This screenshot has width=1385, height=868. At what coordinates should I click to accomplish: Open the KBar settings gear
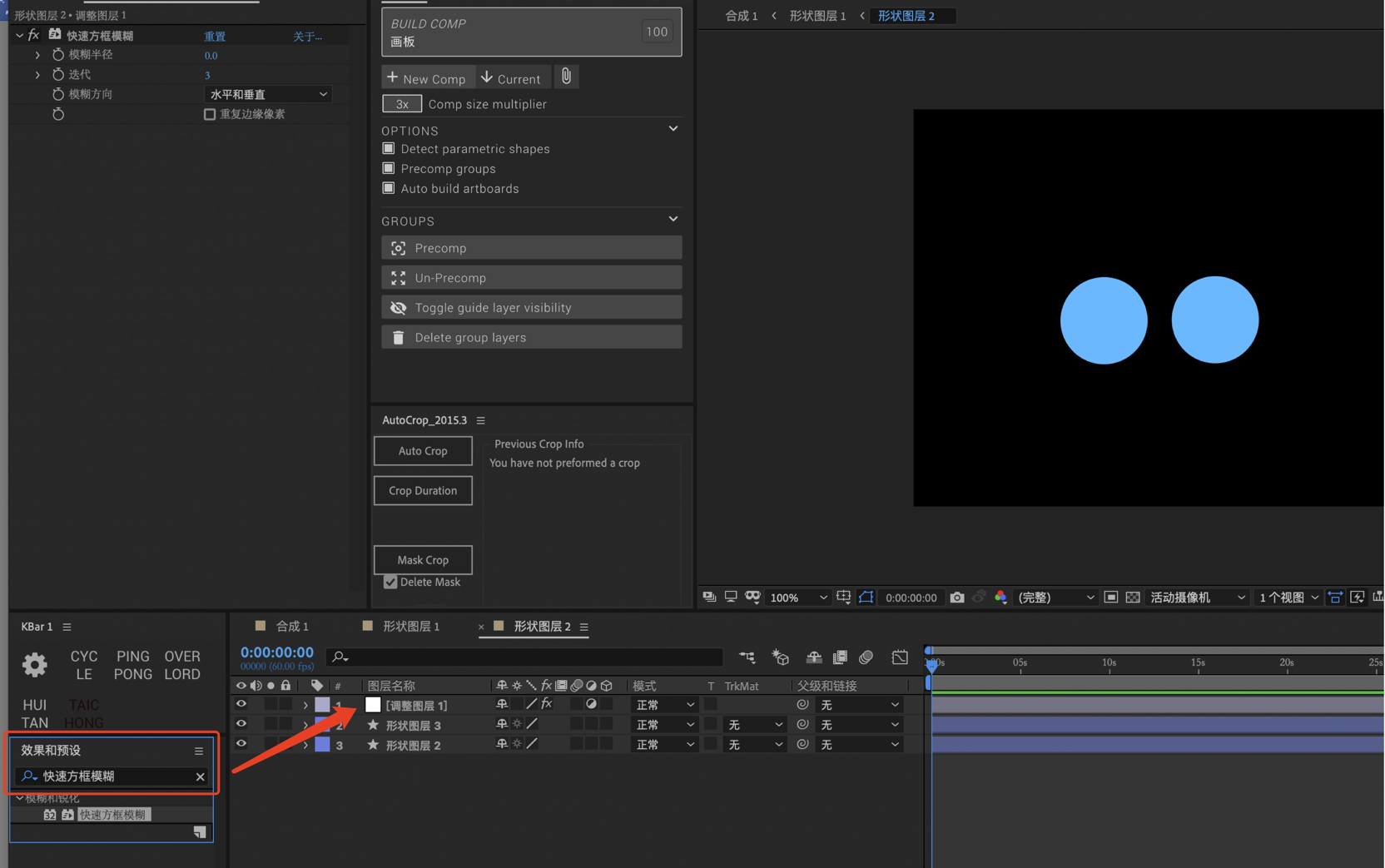tap(35, 665)
